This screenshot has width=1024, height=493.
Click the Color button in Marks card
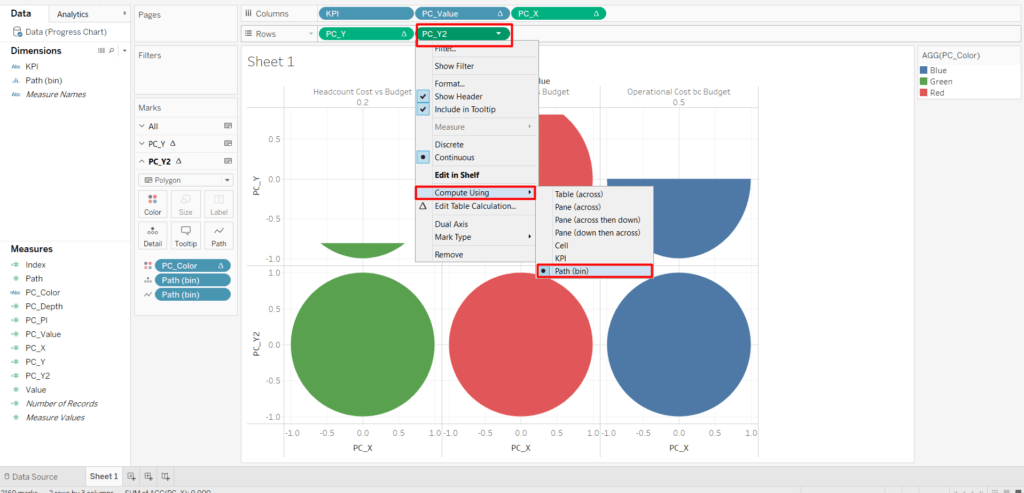(152, 205)
